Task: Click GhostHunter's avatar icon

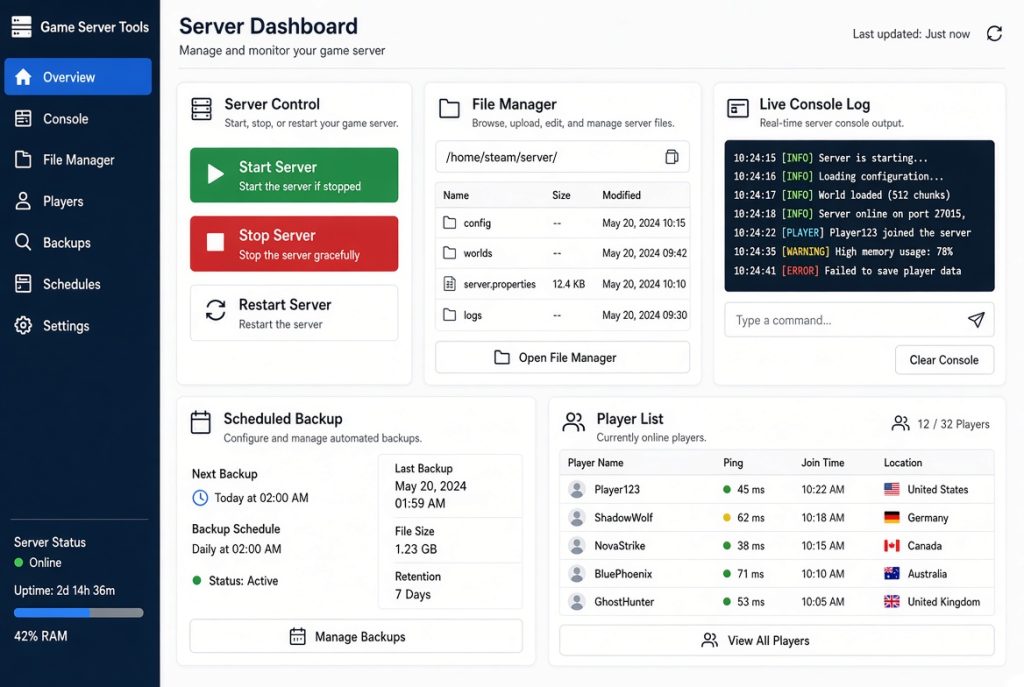Action: tap(577, 601)
